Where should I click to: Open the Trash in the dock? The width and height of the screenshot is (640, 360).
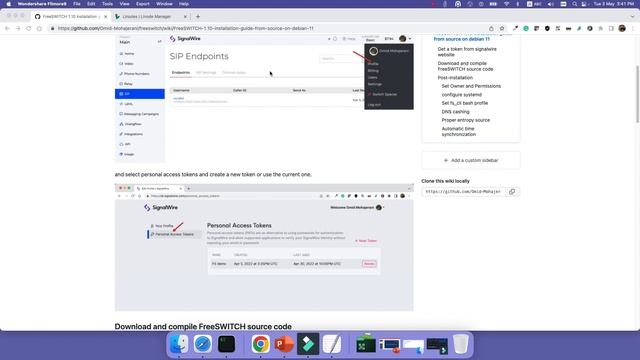point(461,344)
